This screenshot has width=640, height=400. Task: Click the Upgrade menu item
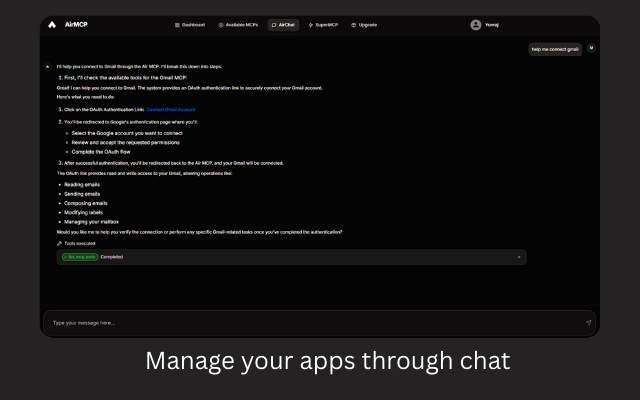pos(365,25)
